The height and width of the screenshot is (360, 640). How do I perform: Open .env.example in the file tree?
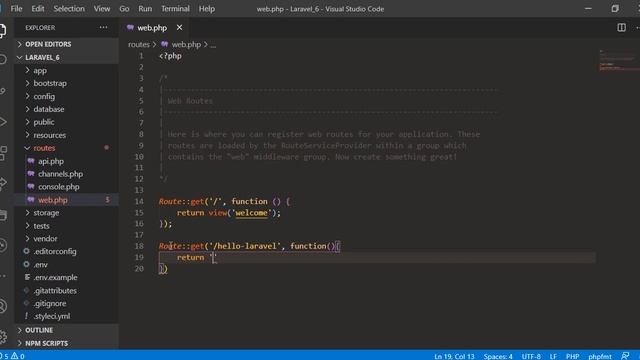pyautogui.click(x=67, y=277)
